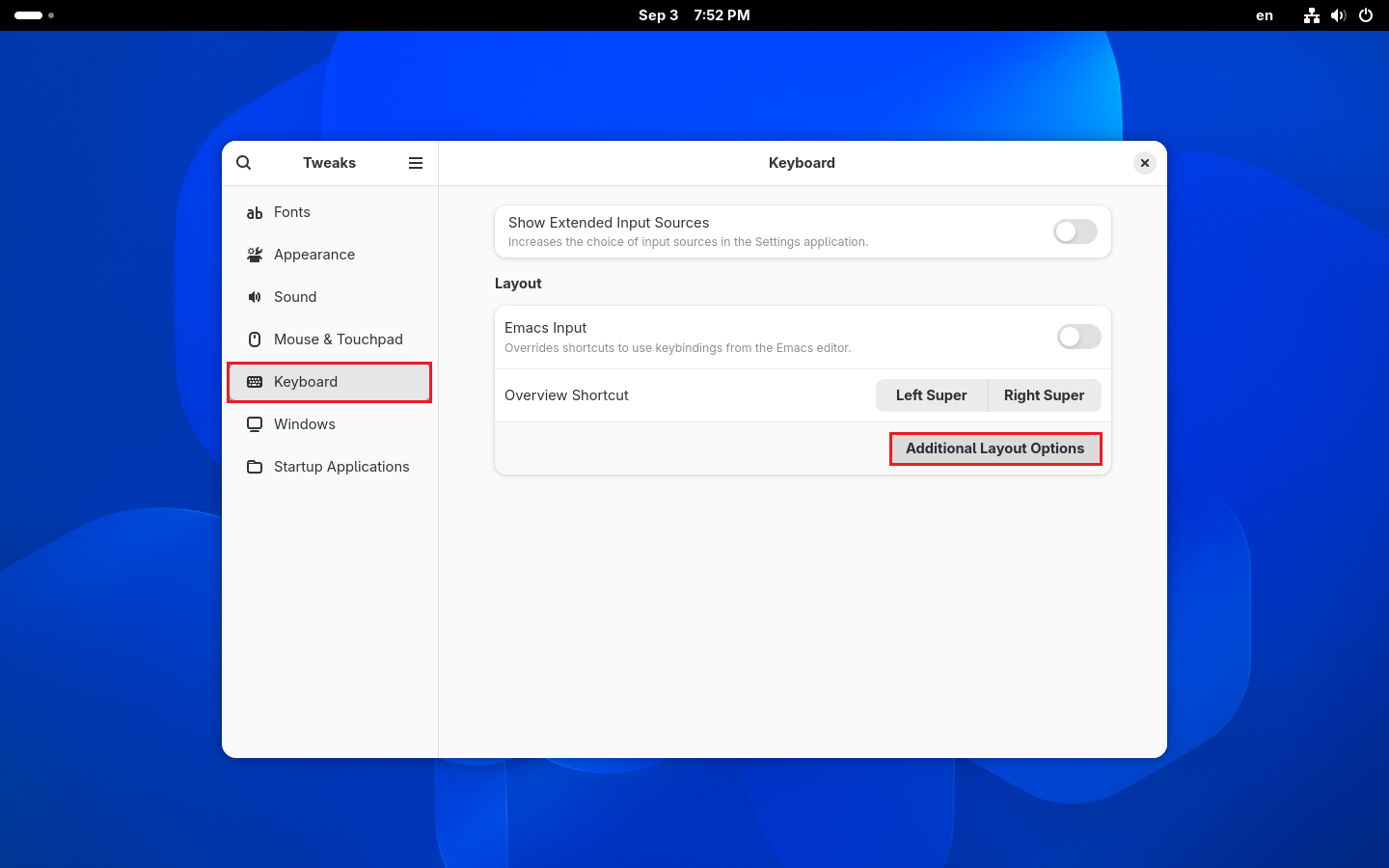Click the Show Extended Input Sources label
The height and width of the screenshot is (868, 1389).
(x=609, y=223)
